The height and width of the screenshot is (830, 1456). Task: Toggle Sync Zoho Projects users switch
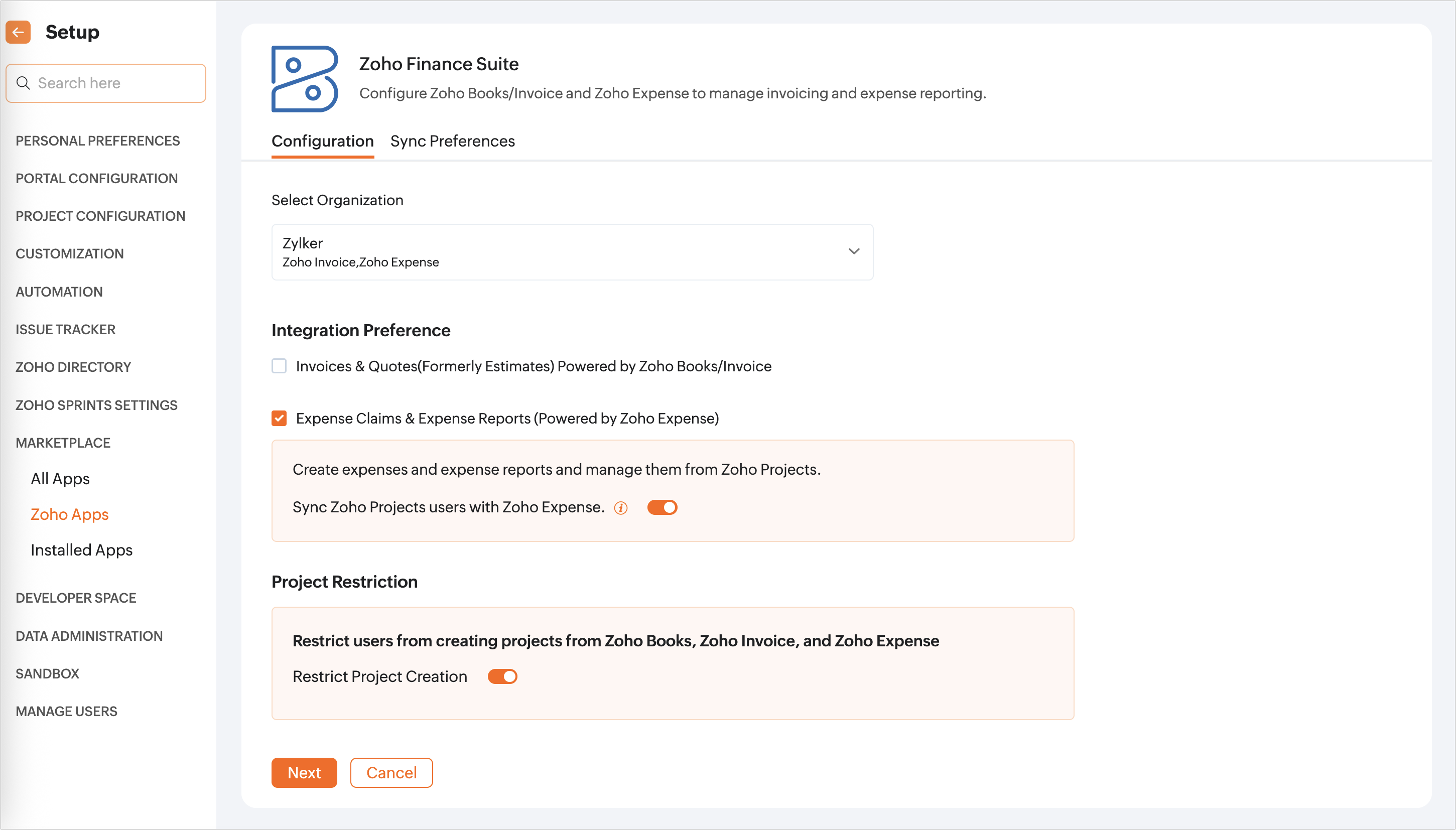pos(662,507)
